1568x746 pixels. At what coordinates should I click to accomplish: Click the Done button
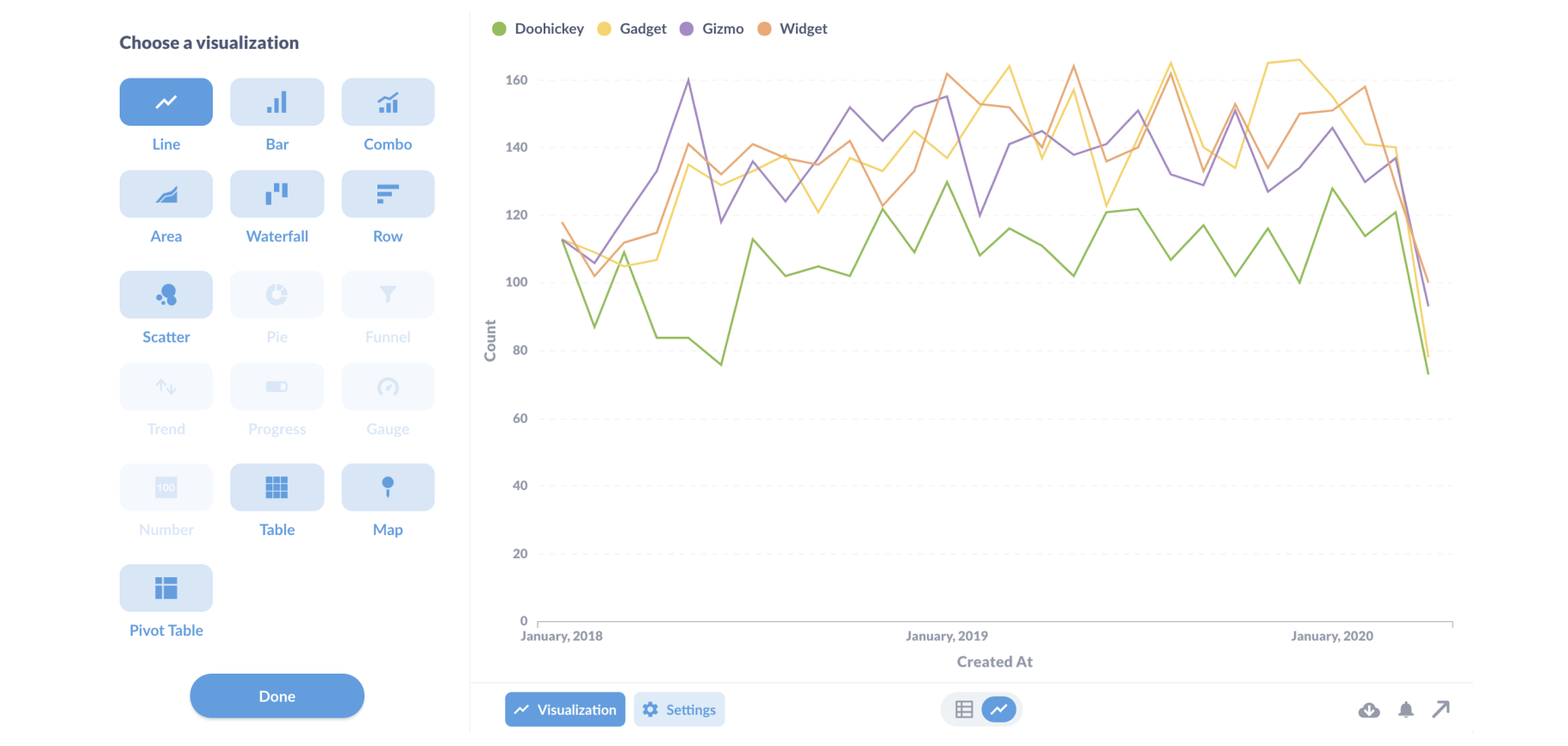pos(277,696)
